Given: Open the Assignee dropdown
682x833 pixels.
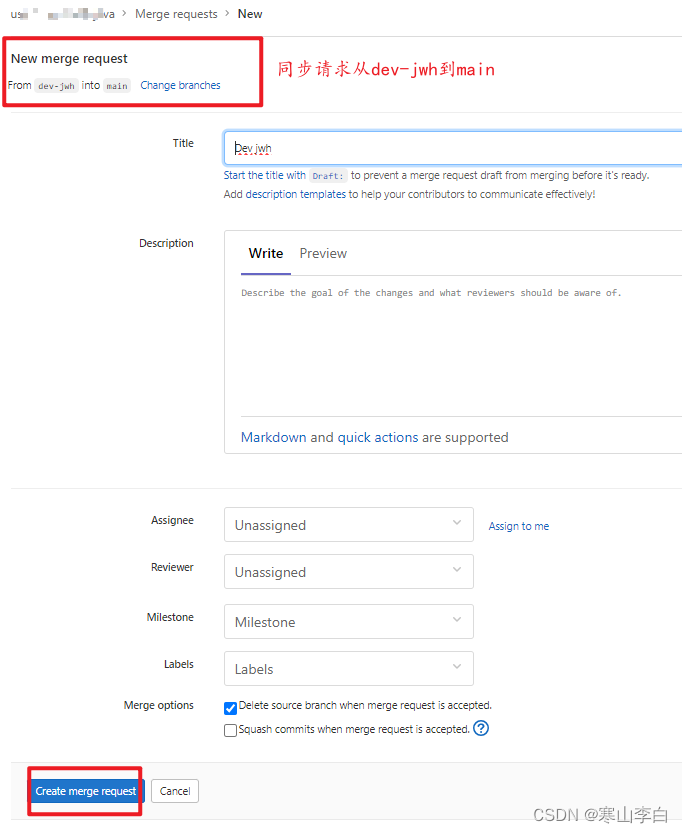Looking at the screenshot, I should (x=348, y=524).
